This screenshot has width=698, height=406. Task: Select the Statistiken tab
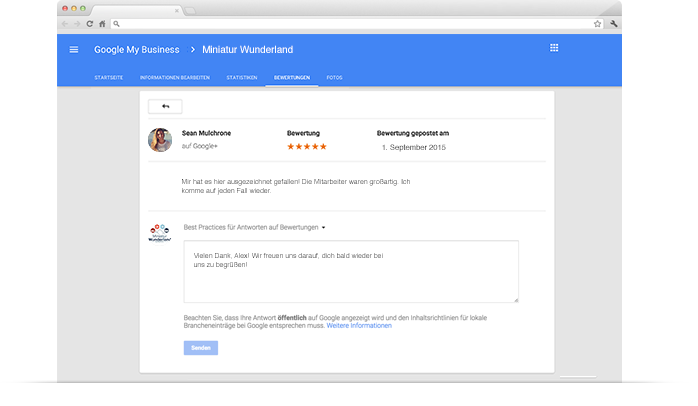click(x=242, y=77)
